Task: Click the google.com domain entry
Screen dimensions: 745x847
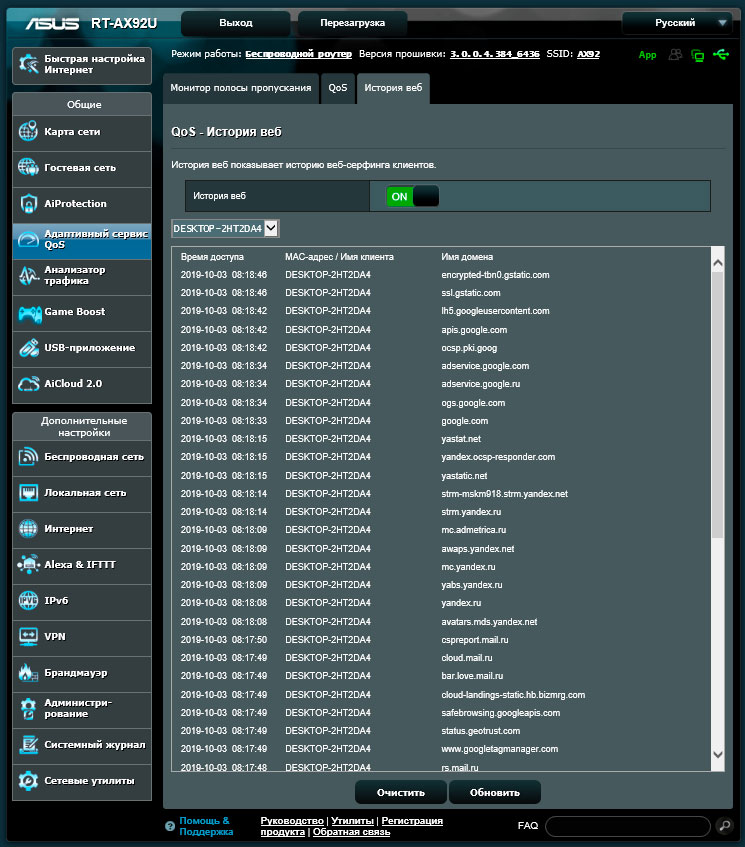Action: coord(464,421)
